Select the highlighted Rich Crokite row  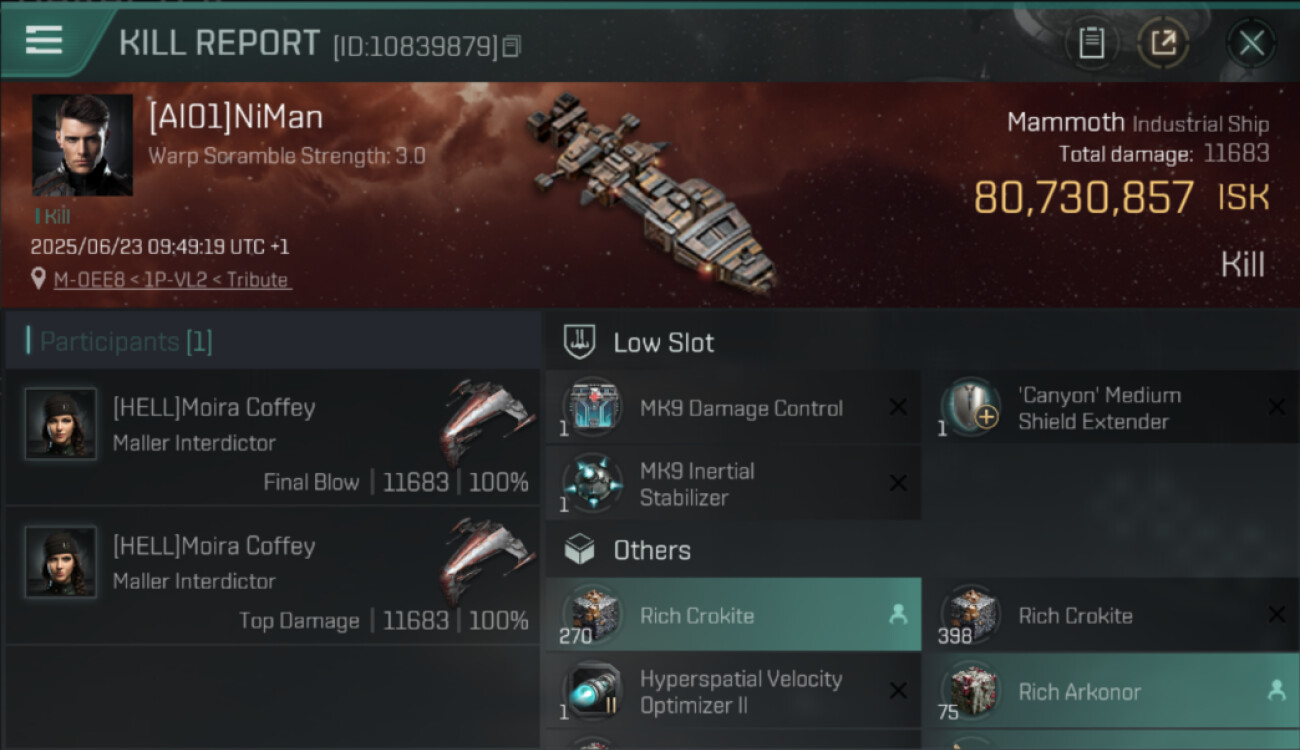coord(733,615)
